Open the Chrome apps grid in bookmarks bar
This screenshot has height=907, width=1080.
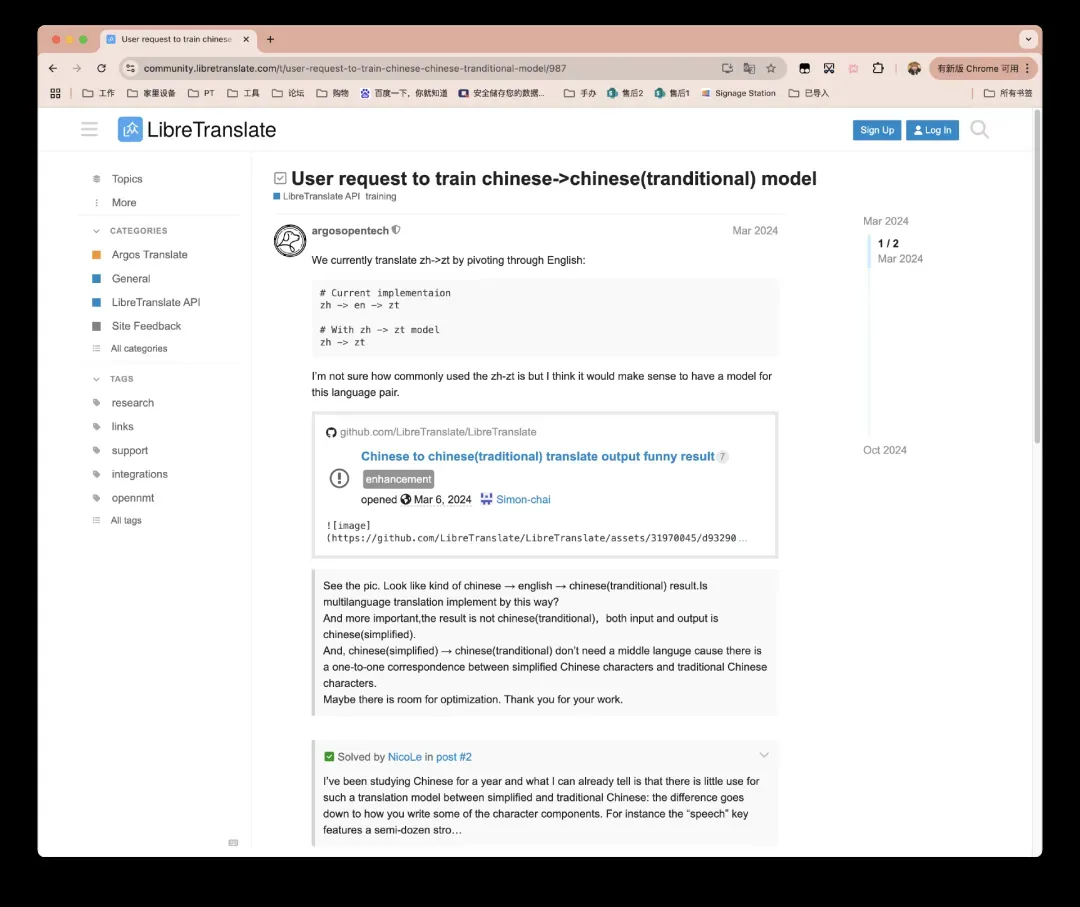point(55,93)
